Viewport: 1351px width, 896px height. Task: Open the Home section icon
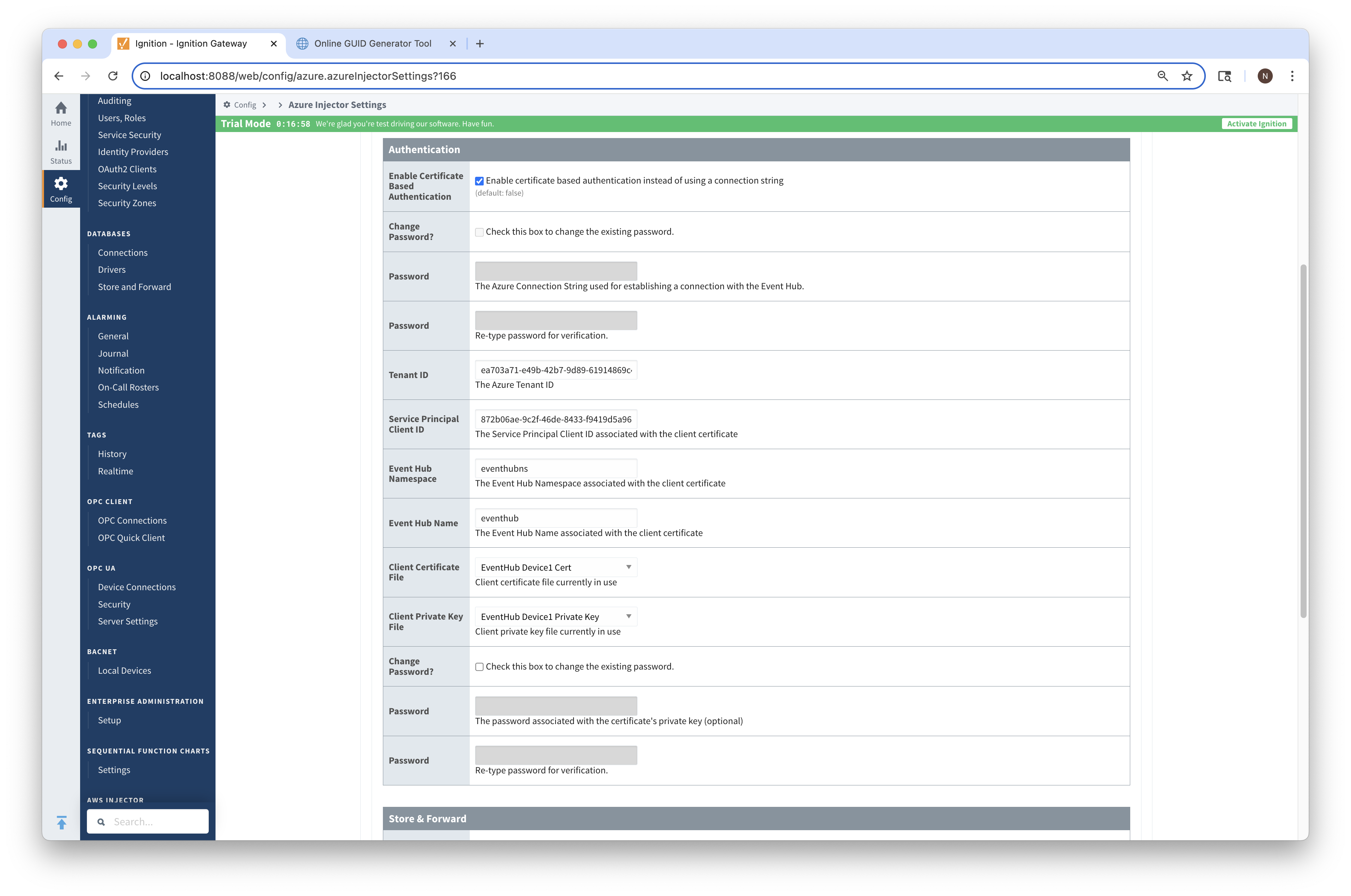[x=61, y=113]
